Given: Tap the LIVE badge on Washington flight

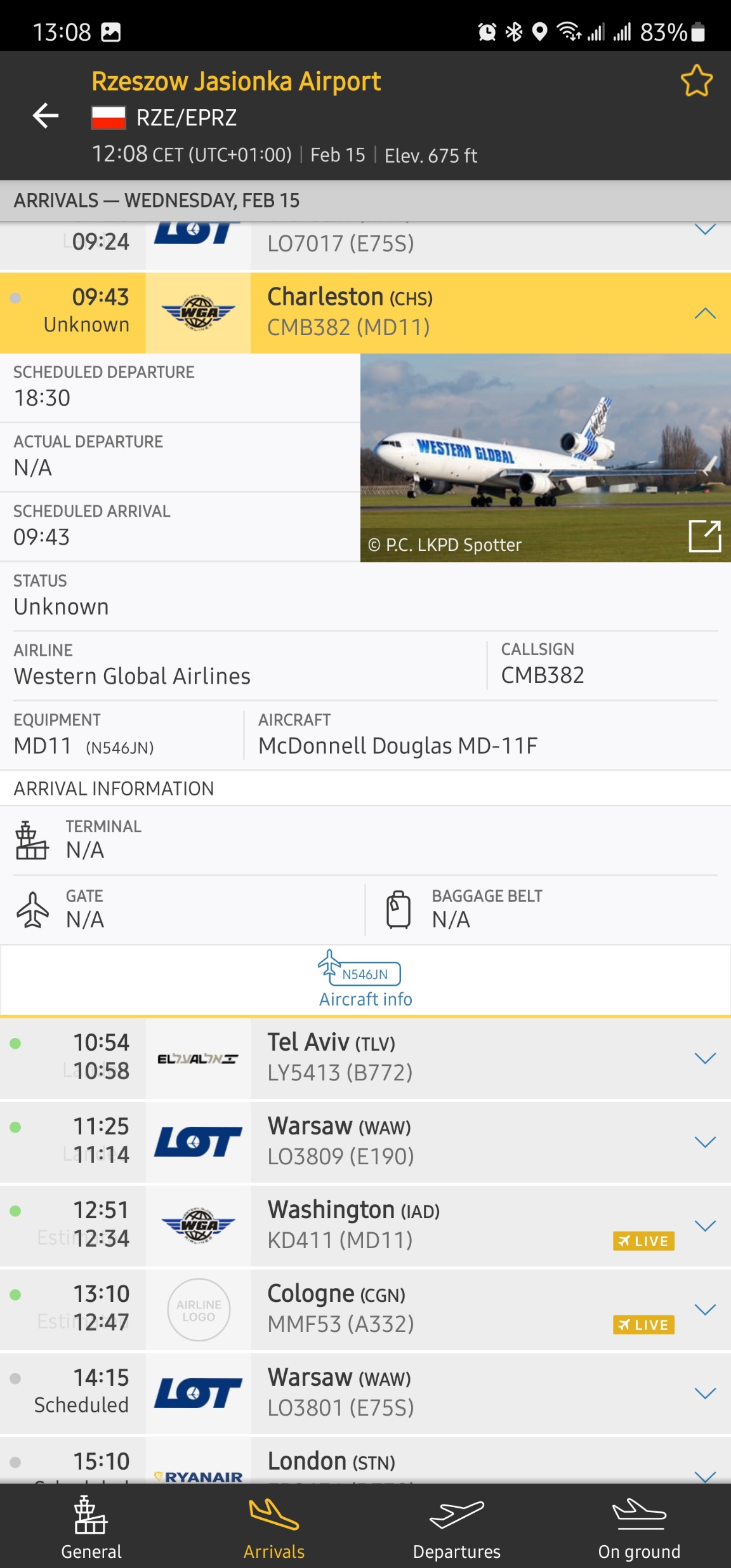Looking at the screenshot, I should point(643,1241).
